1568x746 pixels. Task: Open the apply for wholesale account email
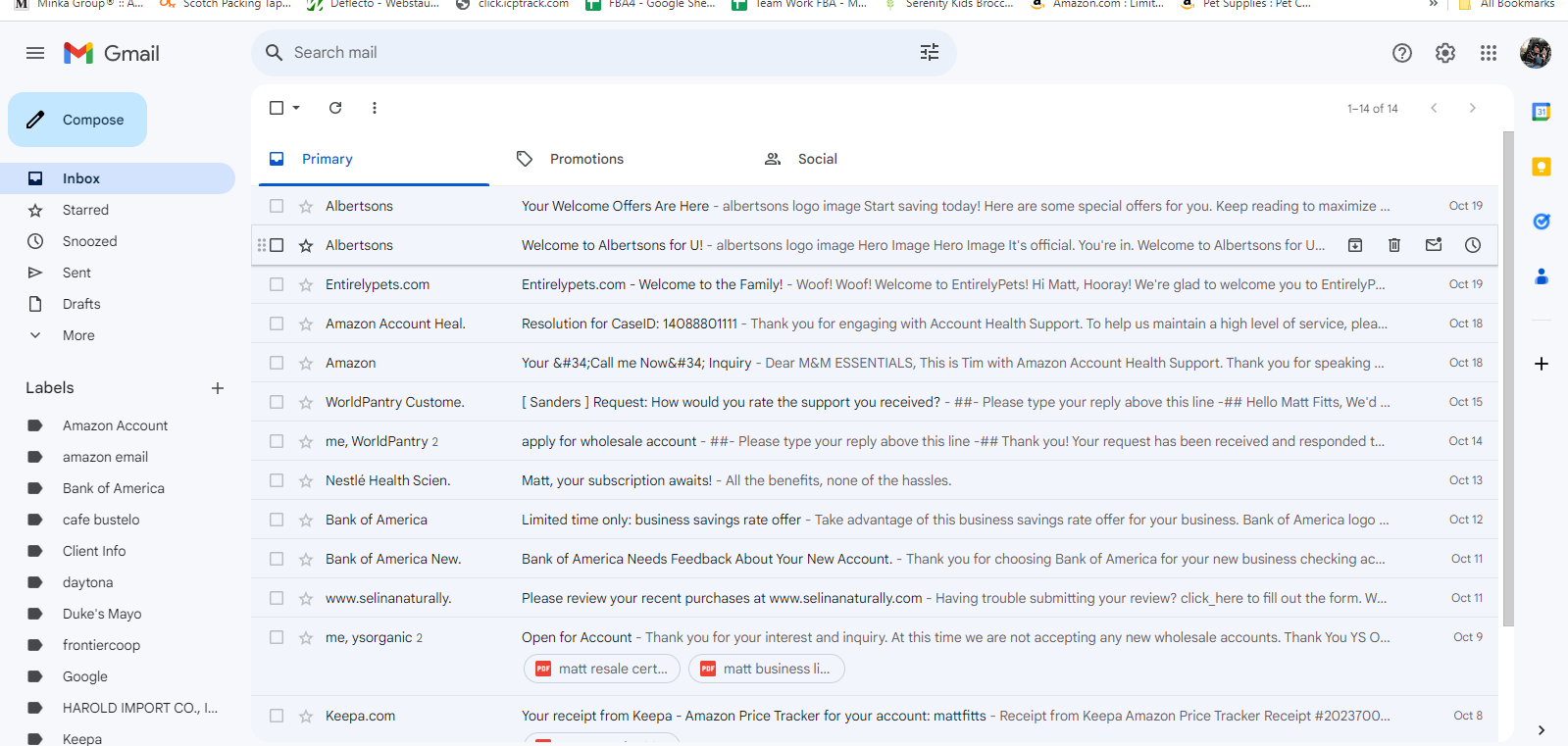click(875, 441)
